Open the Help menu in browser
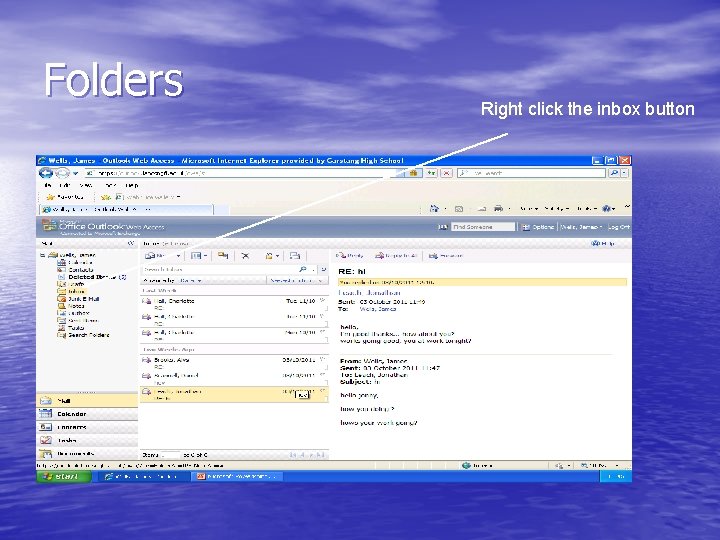Screen dimensions: 720x540 [x=131, y=185]
